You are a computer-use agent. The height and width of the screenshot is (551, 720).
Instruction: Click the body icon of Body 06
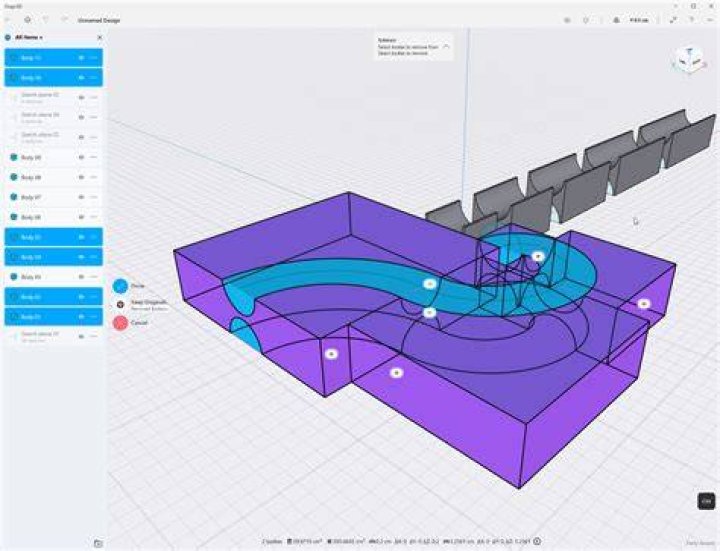pyautogui.click(x=14, y=217)
